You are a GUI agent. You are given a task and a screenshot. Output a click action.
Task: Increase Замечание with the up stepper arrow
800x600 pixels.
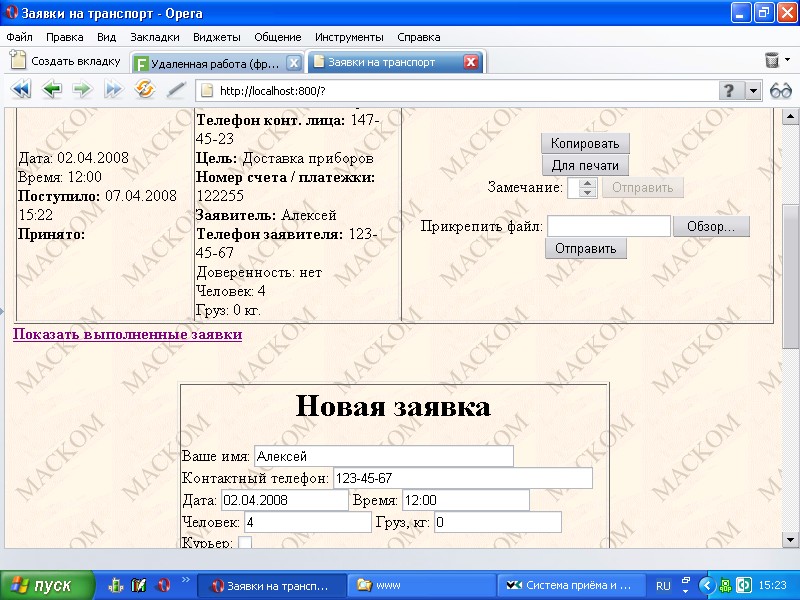[x=587, y=182]
